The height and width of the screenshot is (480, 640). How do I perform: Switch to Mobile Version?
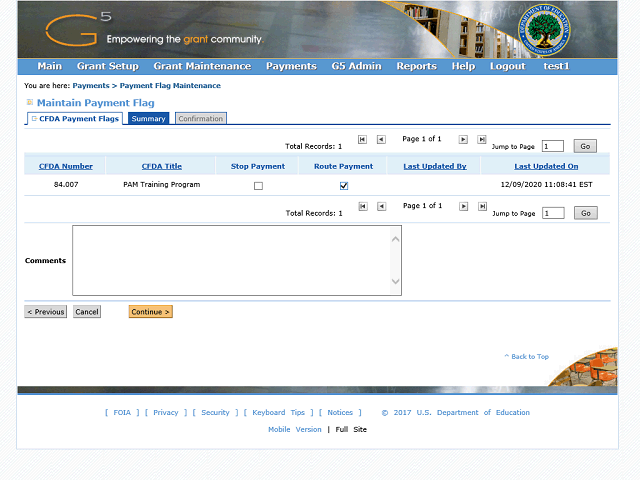[295, 430]
